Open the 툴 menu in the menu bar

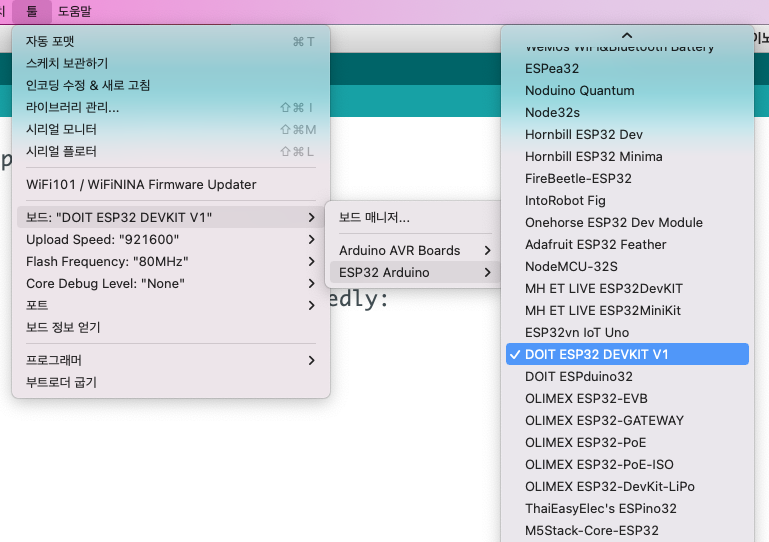[32, 11]
